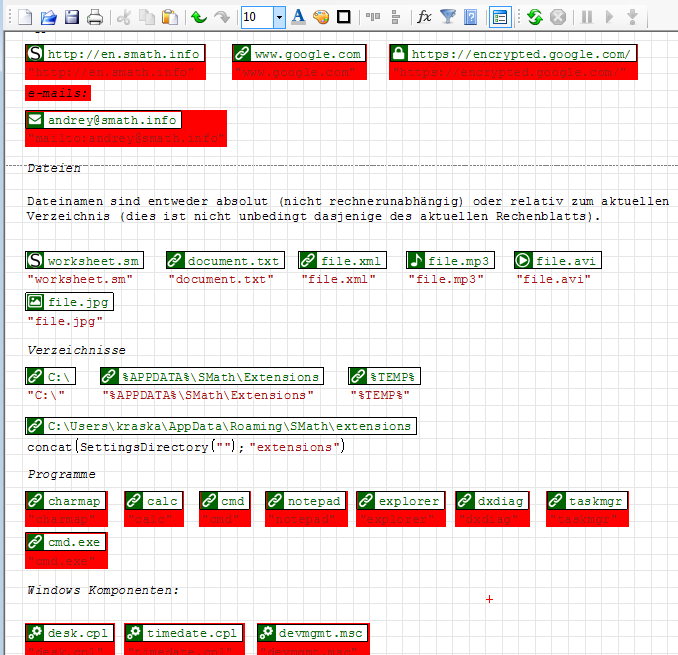Click the green Undo arrow

(x=198, y=17)
